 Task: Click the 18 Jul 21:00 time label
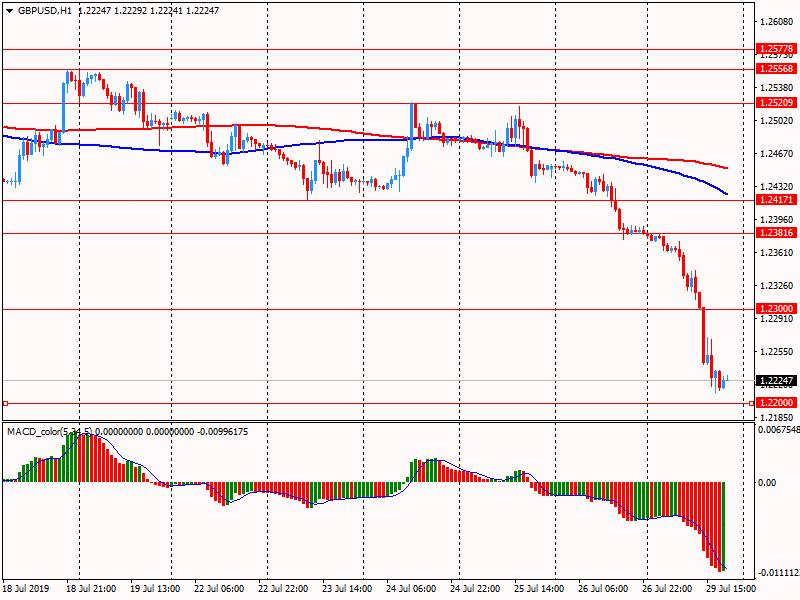pyautogui.click(x=91, y=589)
